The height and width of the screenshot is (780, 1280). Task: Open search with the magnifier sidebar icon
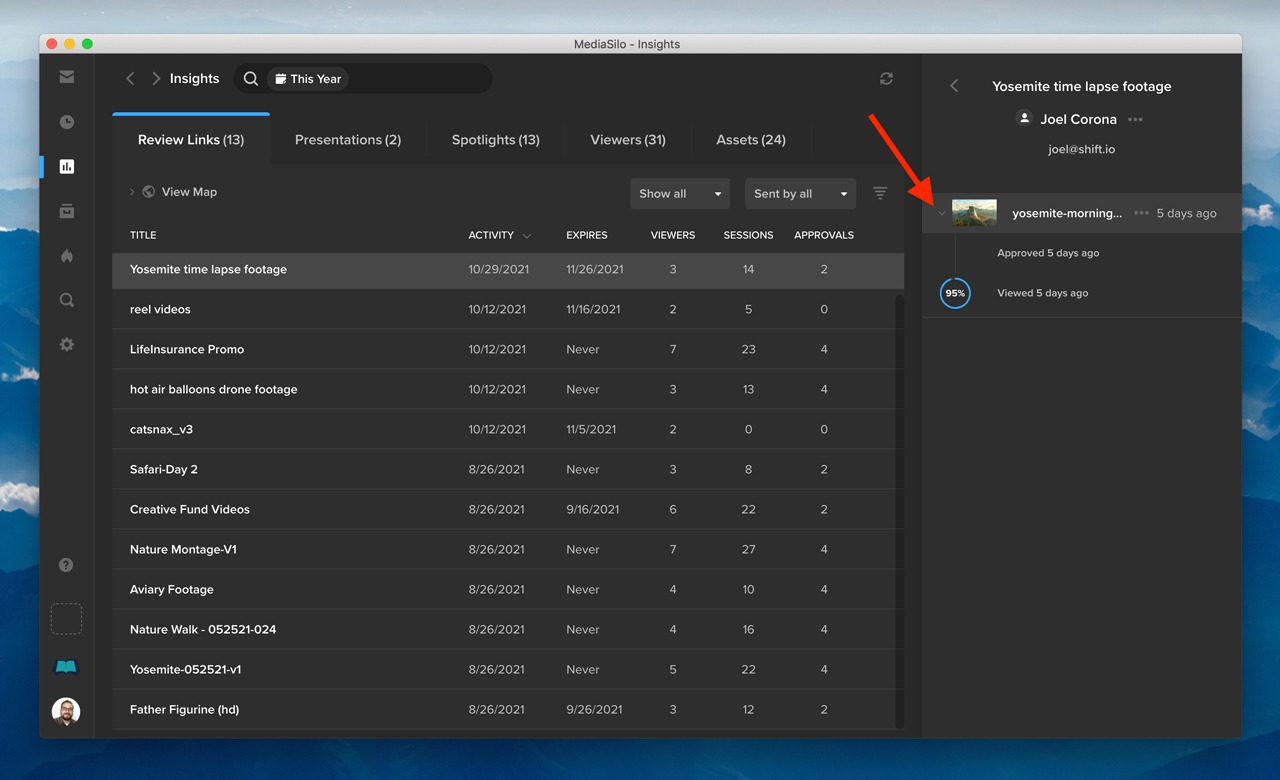pos(66,299)
